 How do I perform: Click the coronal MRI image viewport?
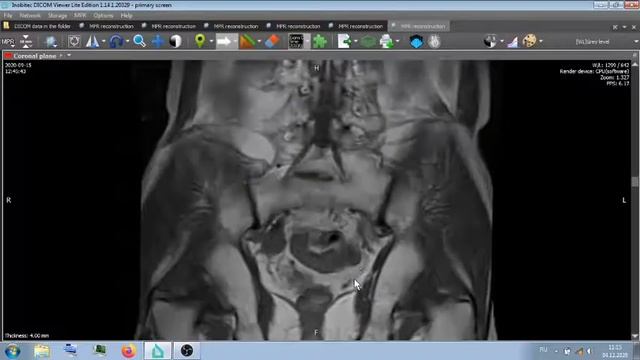pyautogui.click(x=317, y=200)
